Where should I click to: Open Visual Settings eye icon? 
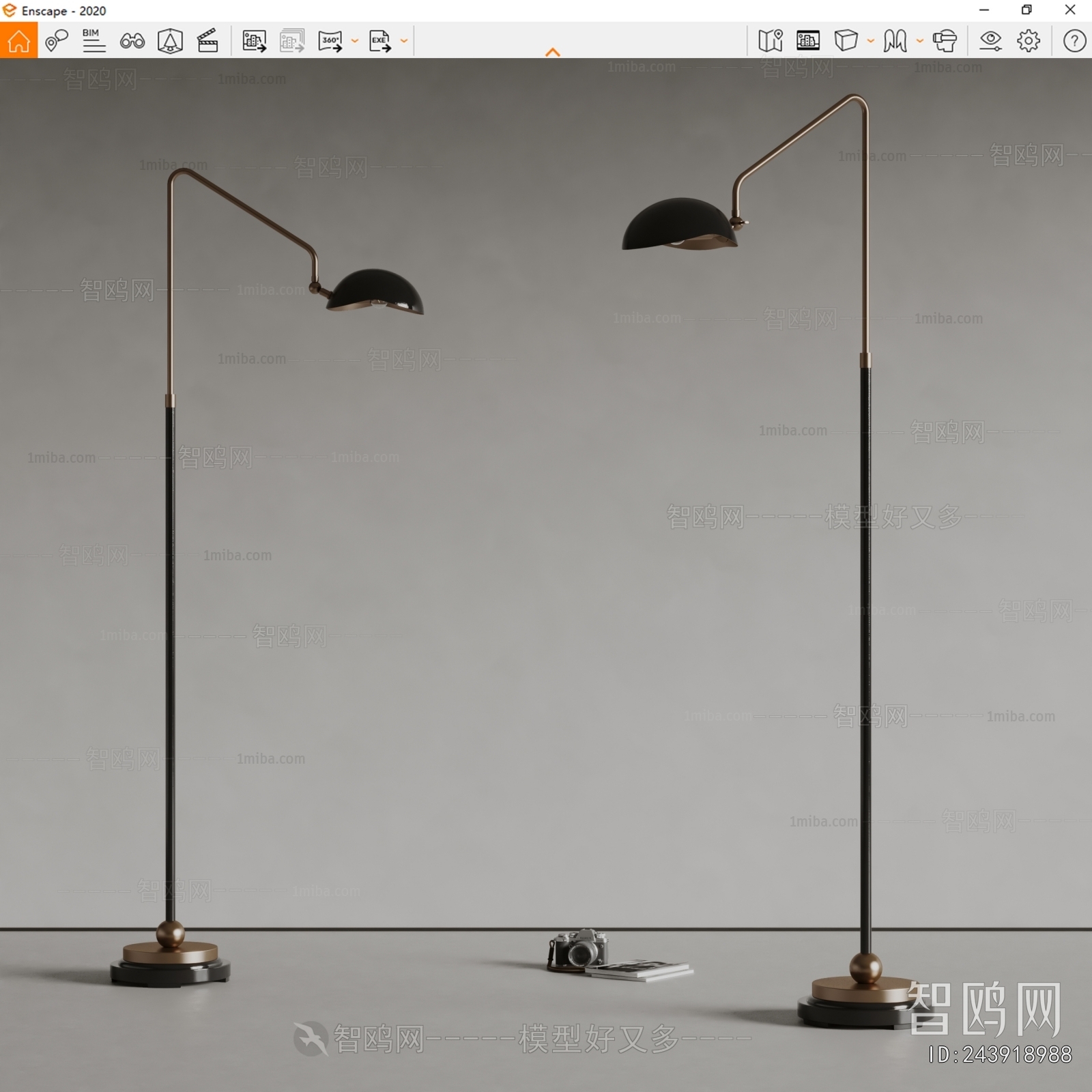tap(990, 41)
